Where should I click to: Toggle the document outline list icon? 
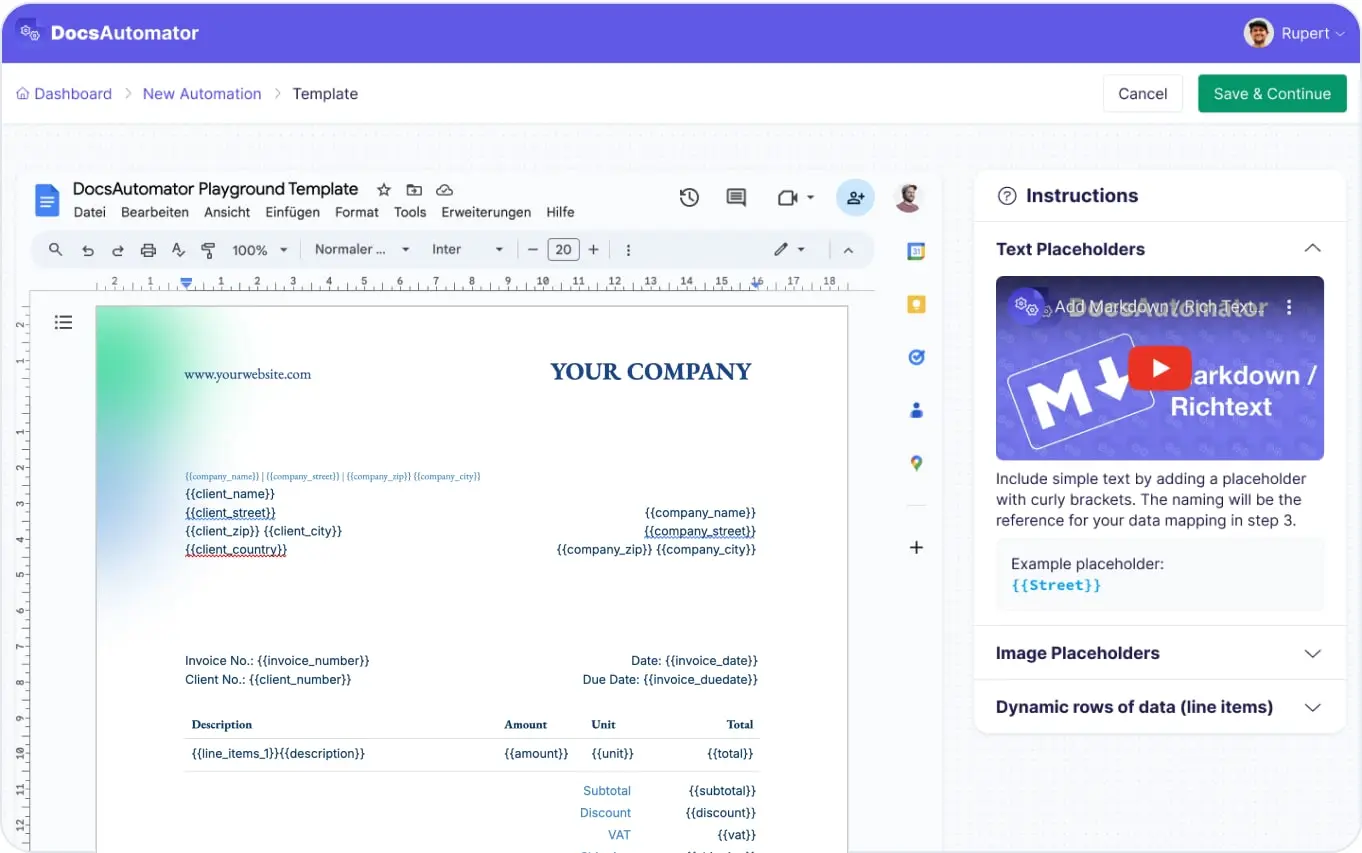click(63, 322)
